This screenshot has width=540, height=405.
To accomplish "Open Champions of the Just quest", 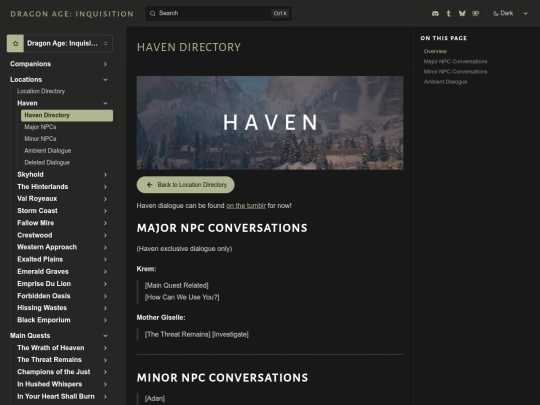I will click(x=54, y=372).
